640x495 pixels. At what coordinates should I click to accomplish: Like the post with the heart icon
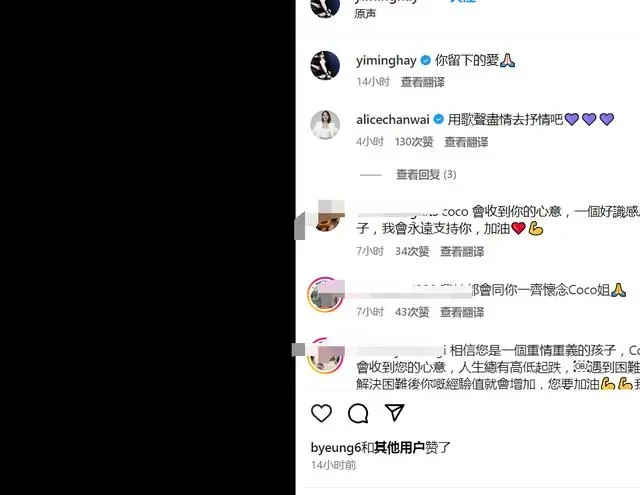click(x=321, y=413)
